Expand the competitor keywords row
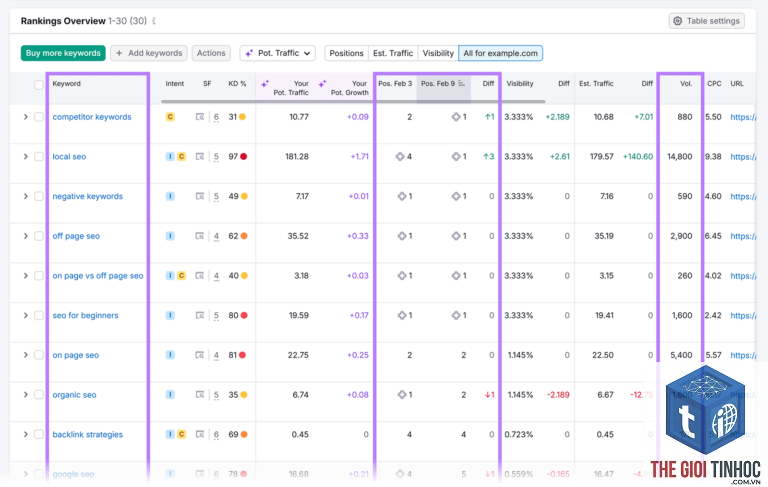The height and width of the screenshot is (487, 768). [x=25, y=117]
